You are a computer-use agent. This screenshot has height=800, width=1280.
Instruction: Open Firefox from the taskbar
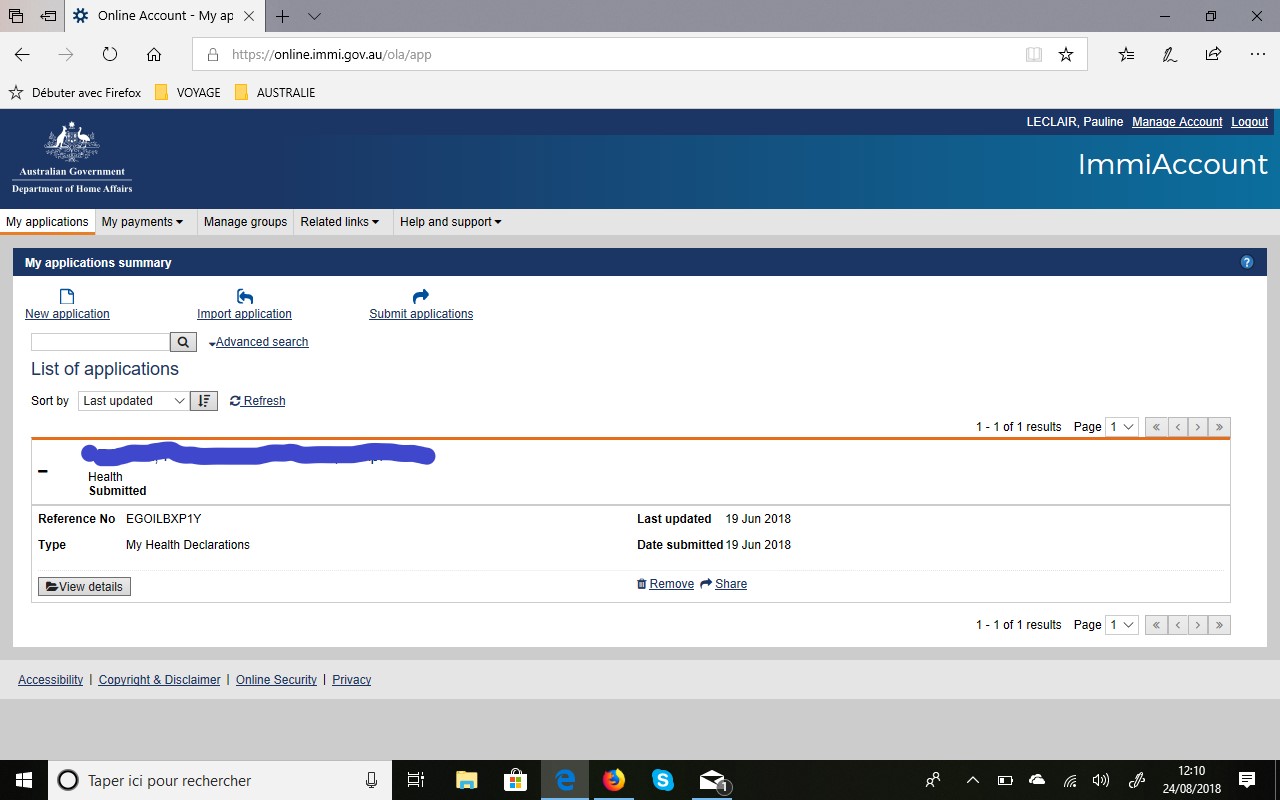point(614,780)
